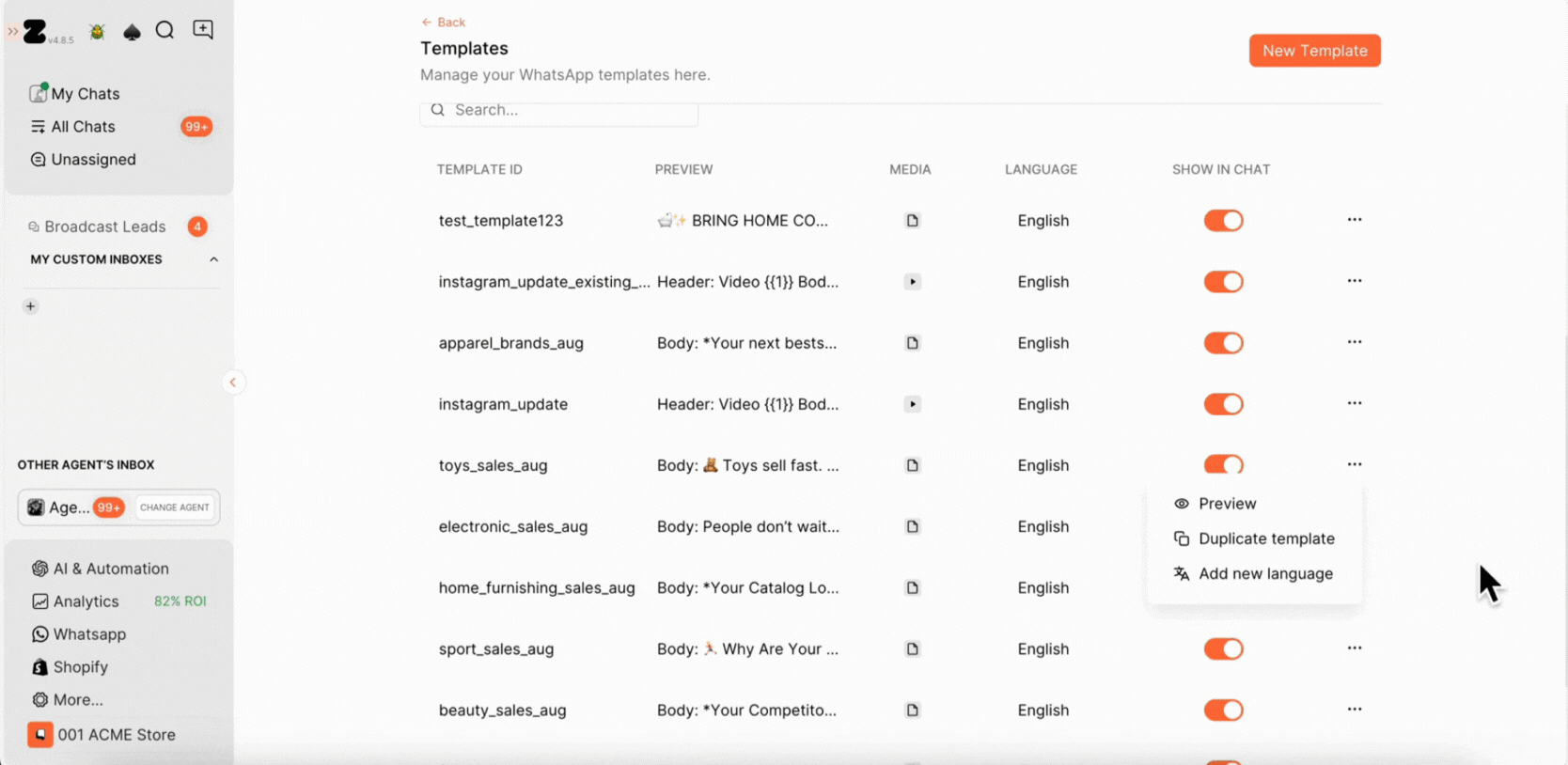The image size is (1568, 765).
Task: Open the Agent inbox avatar
Action: pos(36,507)
